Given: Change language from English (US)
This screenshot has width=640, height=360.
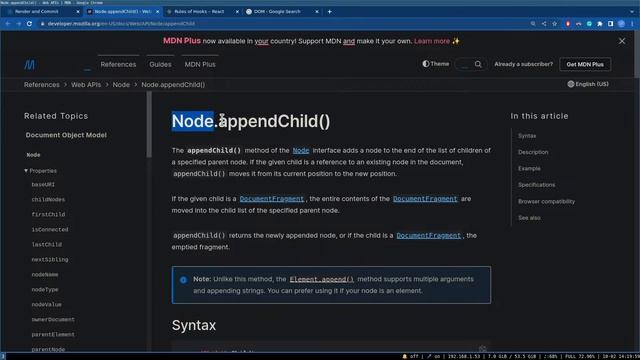Looking at the screenshot, I should click(x=588, y=84).
